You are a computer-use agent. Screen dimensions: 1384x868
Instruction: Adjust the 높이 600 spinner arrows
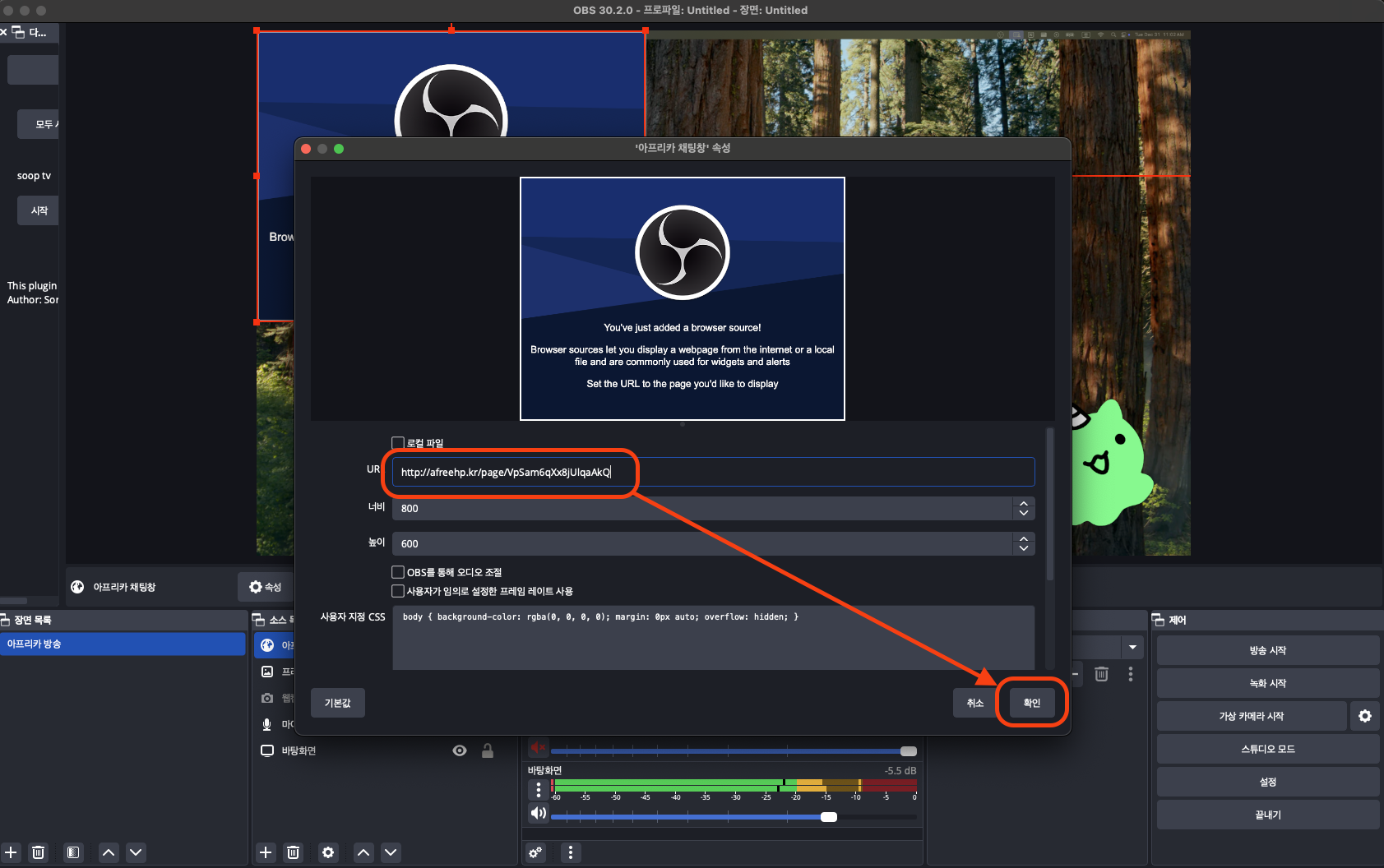point(1024,543)
